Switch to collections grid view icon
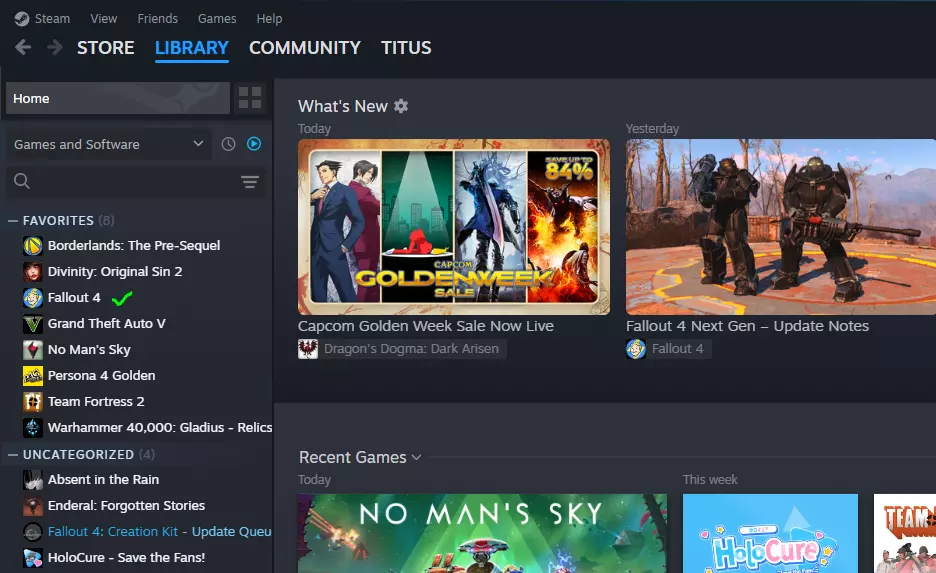The height and width of the screenshot is (573, 936). [x=250, y=97]
